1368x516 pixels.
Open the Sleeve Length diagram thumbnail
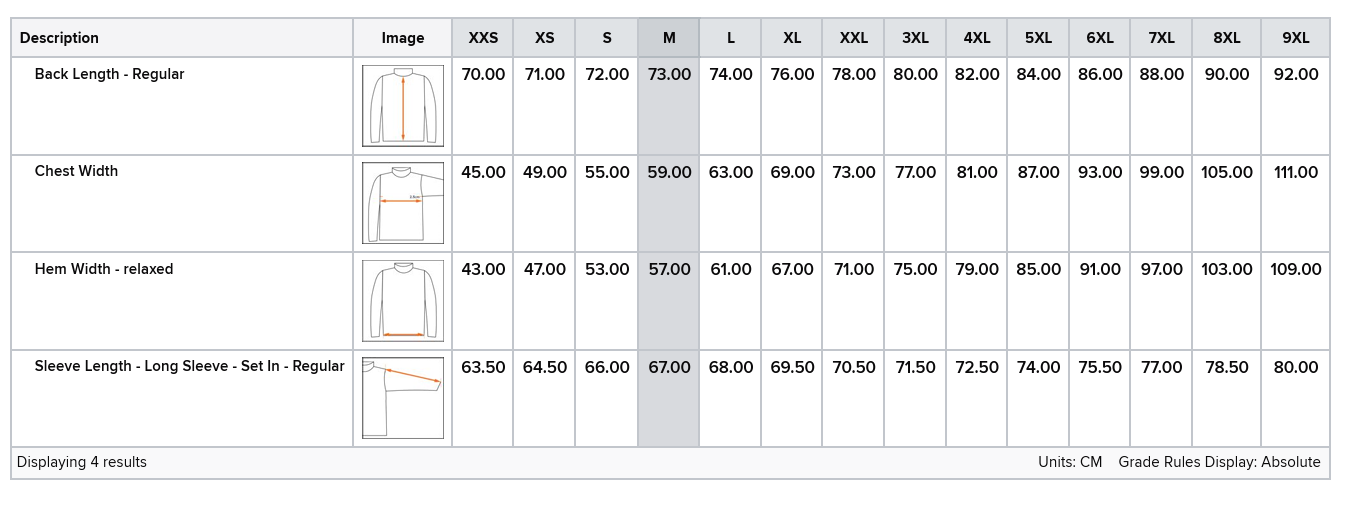[403, 398]
